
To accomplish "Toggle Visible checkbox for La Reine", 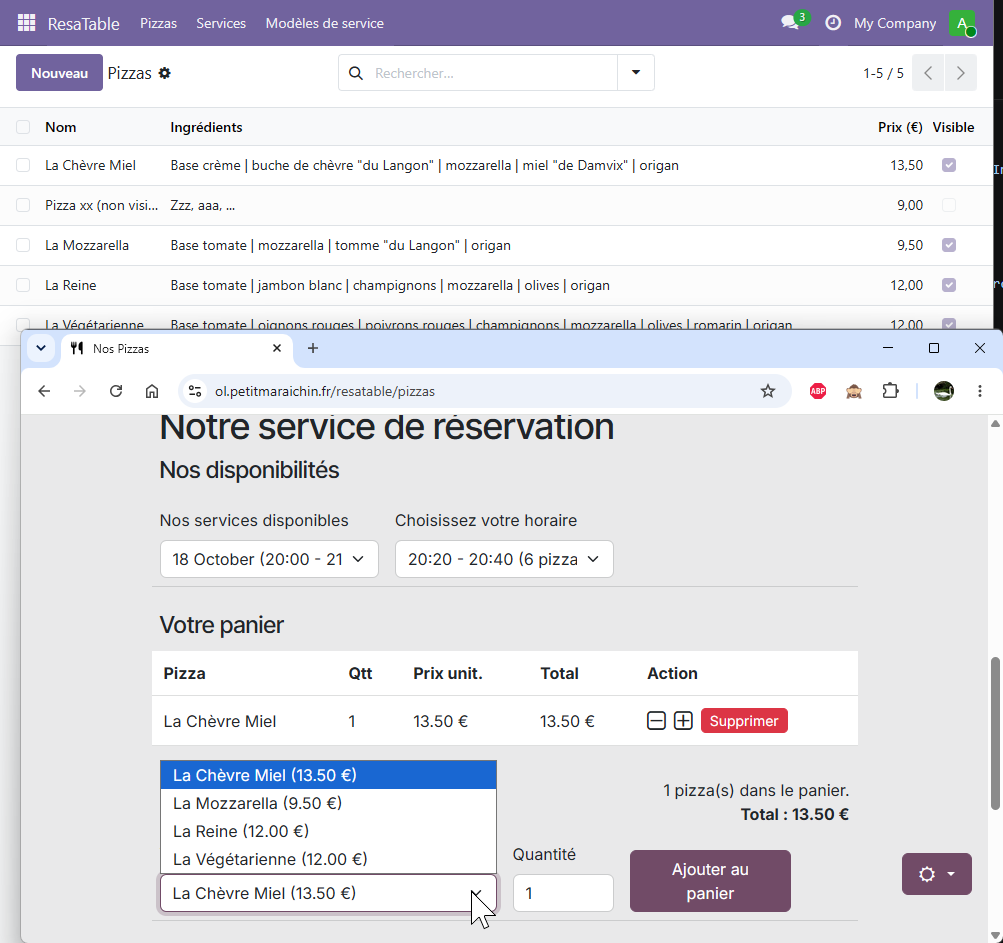I will [949, 285].
